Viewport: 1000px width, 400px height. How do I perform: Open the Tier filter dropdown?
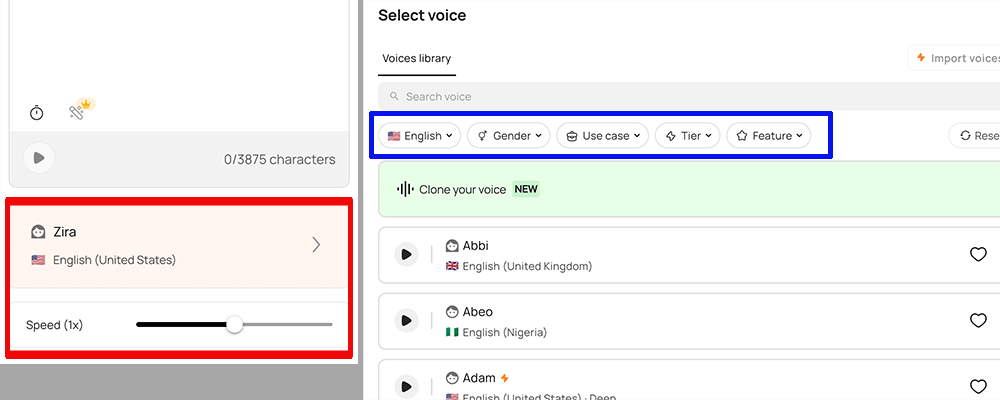[688, 136]
